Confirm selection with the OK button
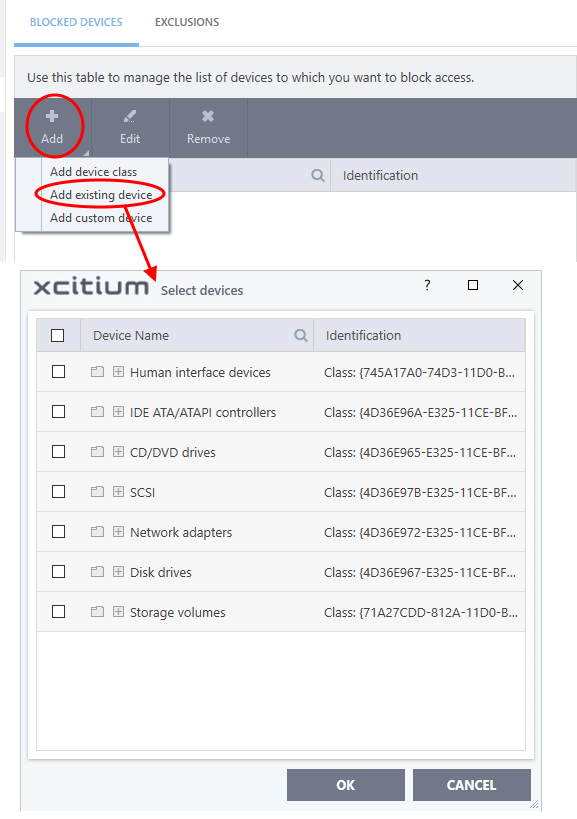577x819 pixels. pyautogui.click(x=346, y=785)
